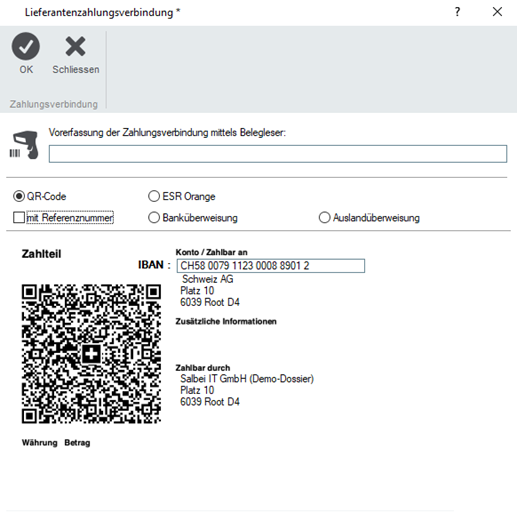This screenshot has width=517, height=513.
Task: Click the Währung label
Action: coord(39,443)
